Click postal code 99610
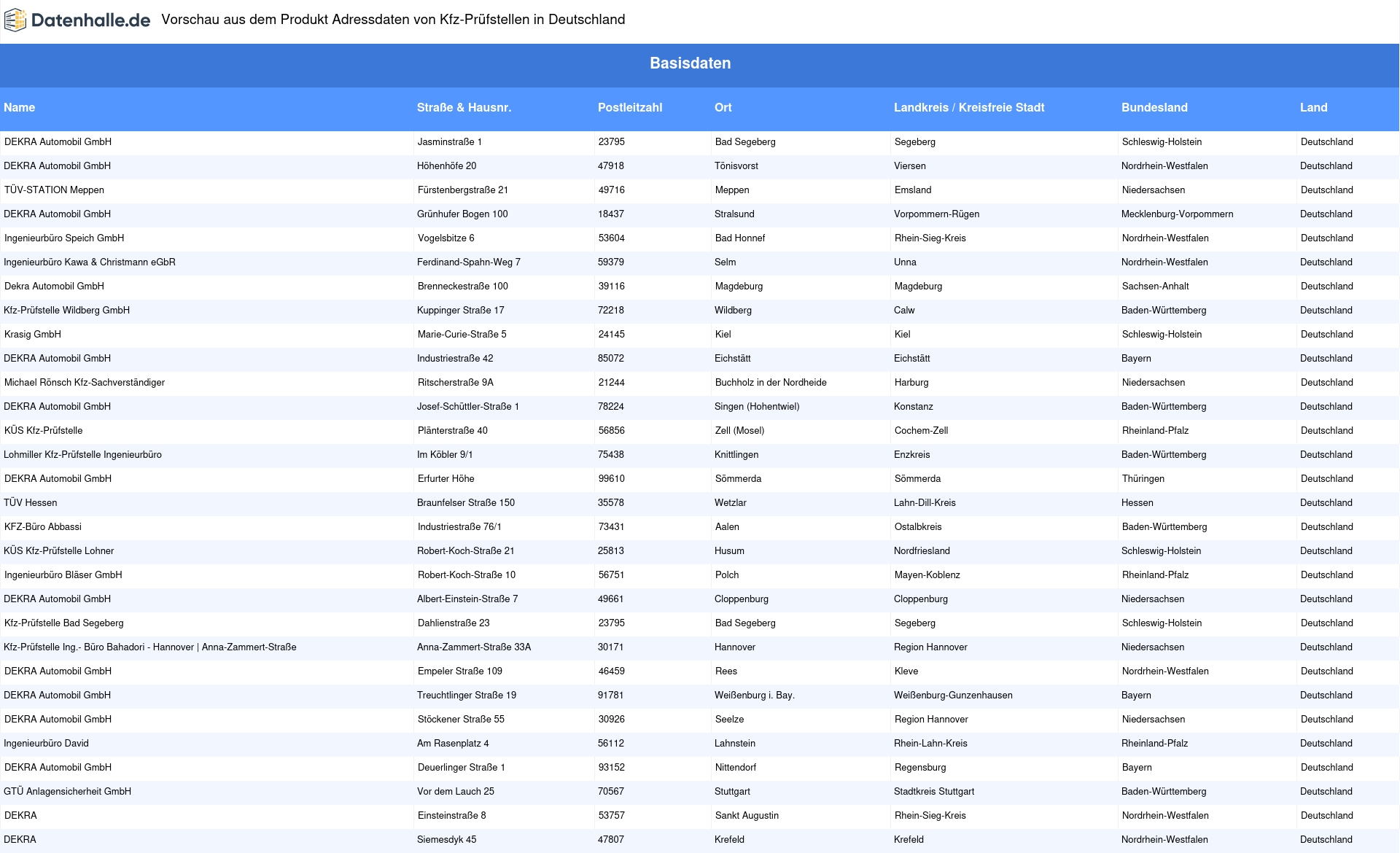This screenshot has height=853, width=1400. [612, 478]
